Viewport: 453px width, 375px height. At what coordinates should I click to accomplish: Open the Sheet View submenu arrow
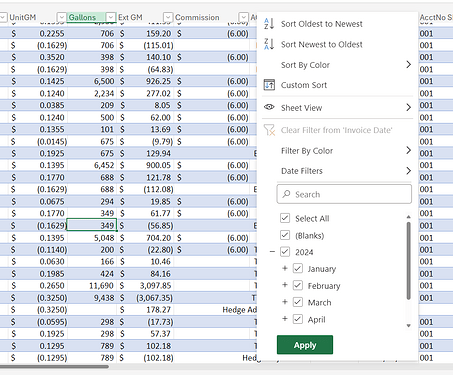(x=409, y=107)
